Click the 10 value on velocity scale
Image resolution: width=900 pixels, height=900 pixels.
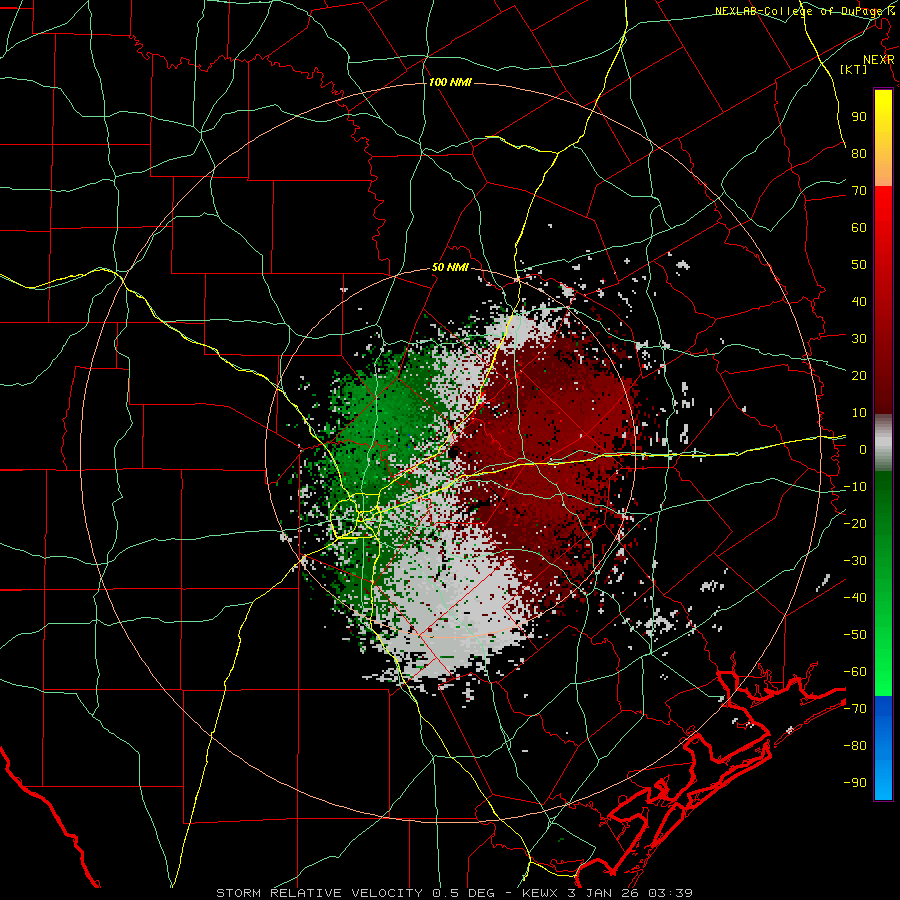(859, 413)
